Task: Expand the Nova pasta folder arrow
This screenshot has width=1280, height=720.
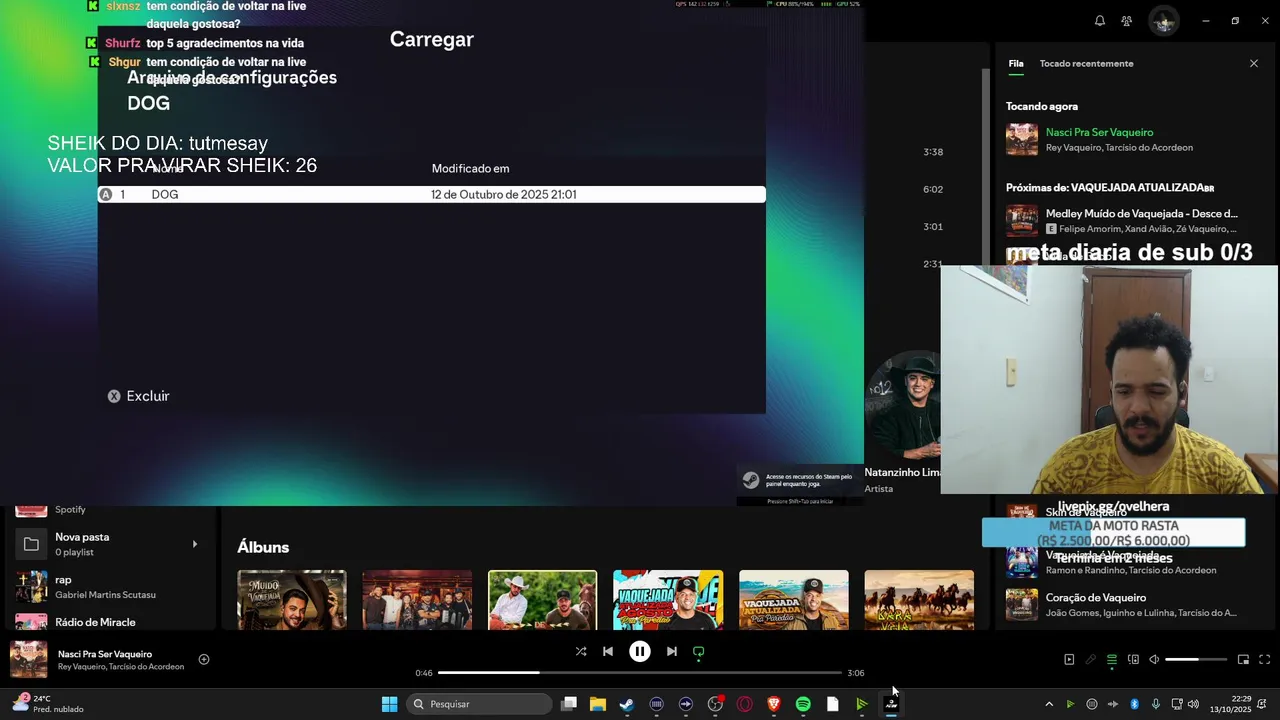Action: tap(195, 544)
